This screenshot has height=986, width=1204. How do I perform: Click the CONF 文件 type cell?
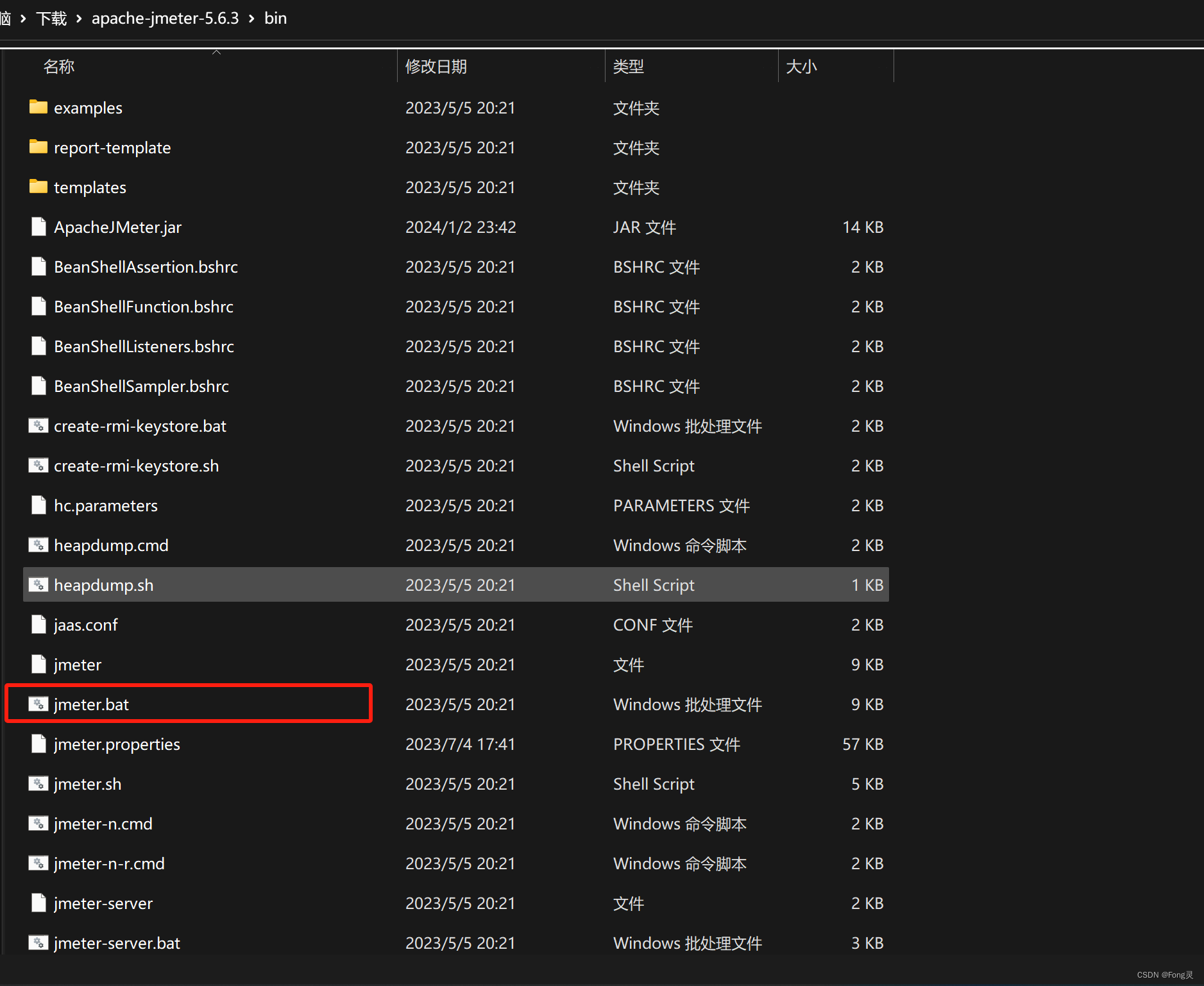(x=652, y=625)
